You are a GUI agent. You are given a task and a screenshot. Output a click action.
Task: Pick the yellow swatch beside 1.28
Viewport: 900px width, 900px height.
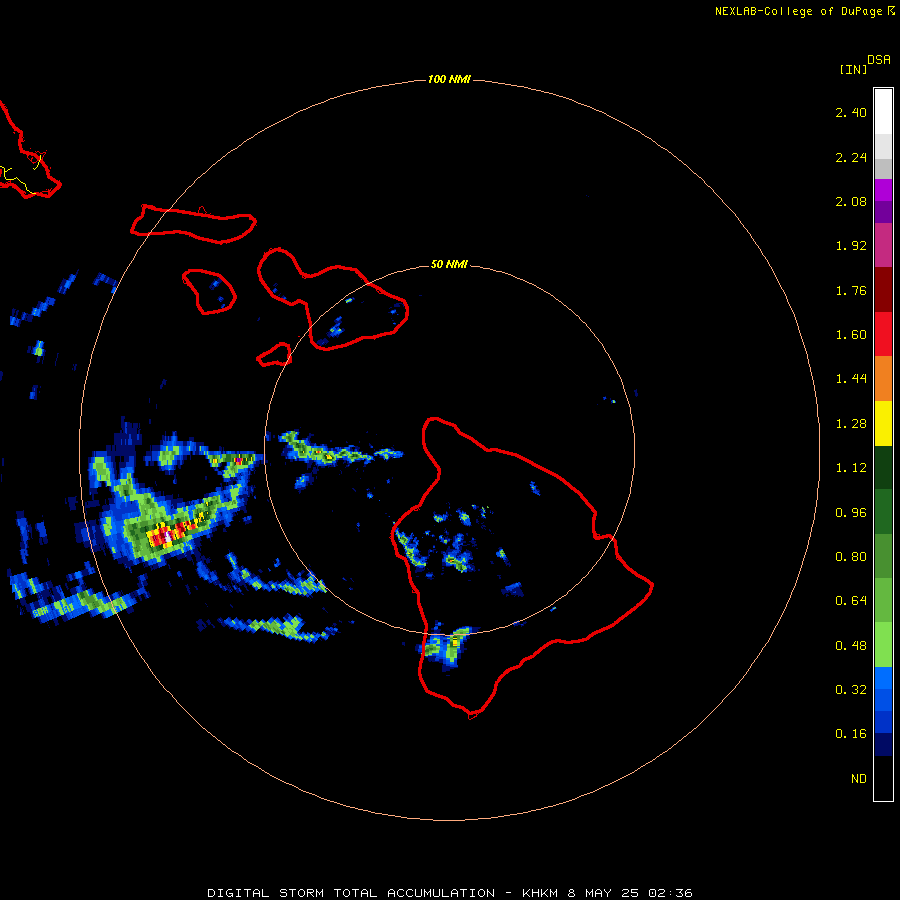click(x=883, y=423)
